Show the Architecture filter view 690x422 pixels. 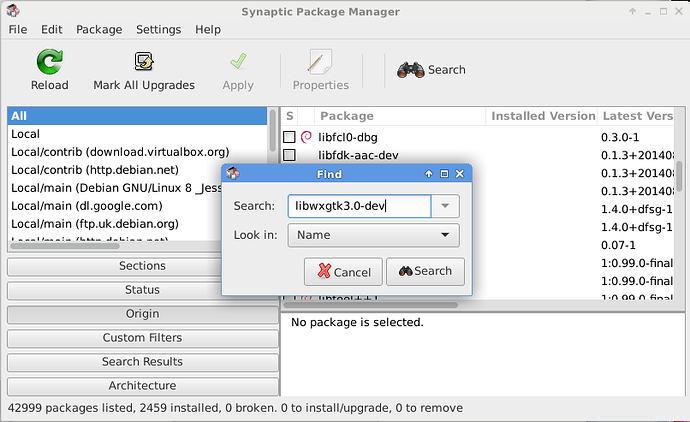pyautogui.click(x=143, y=385)
